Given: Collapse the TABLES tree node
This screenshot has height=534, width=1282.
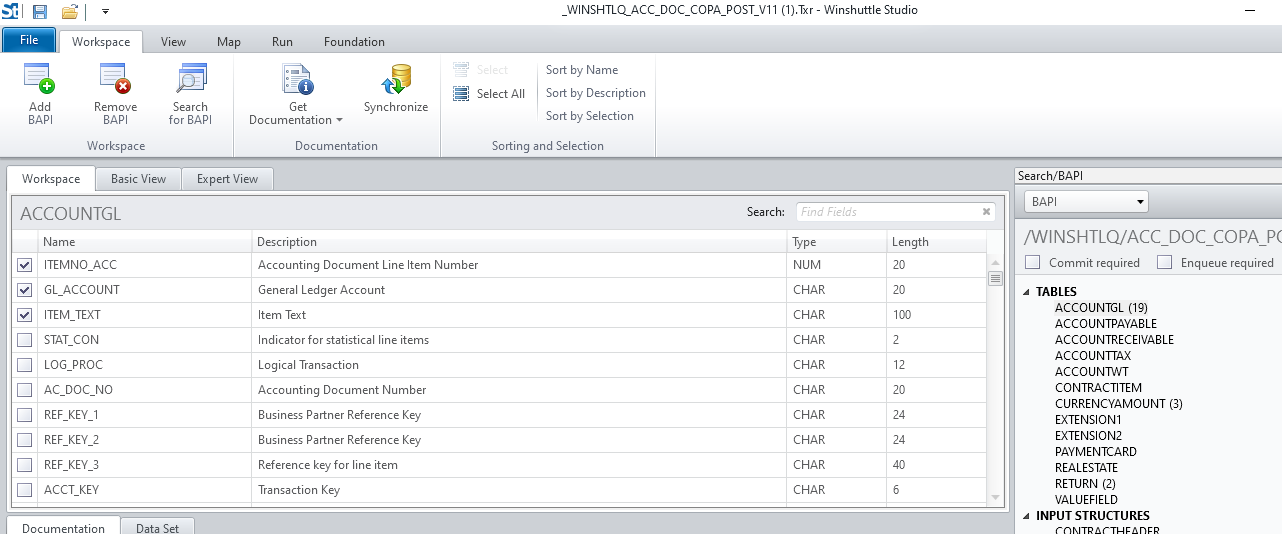Looking at the screenshot, I should pyautogui.click(x=1025, y=292).
